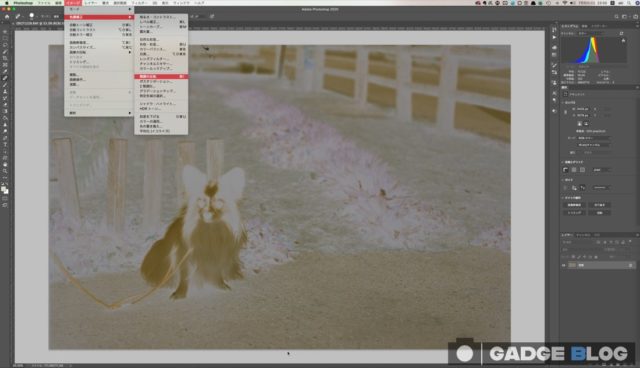This screenshot has width=640, height=368.
Task: Choose 階調の反転 from the submenu
Action: coord(161,77)
